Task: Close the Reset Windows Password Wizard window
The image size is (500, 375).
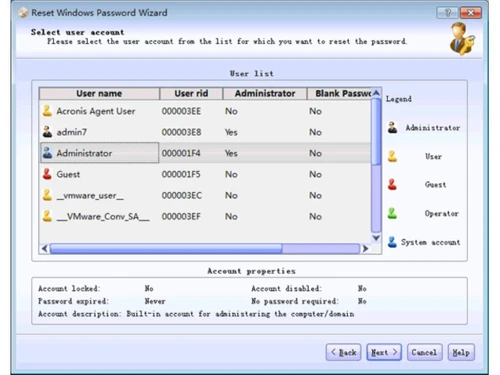Action: pos(471,13)
